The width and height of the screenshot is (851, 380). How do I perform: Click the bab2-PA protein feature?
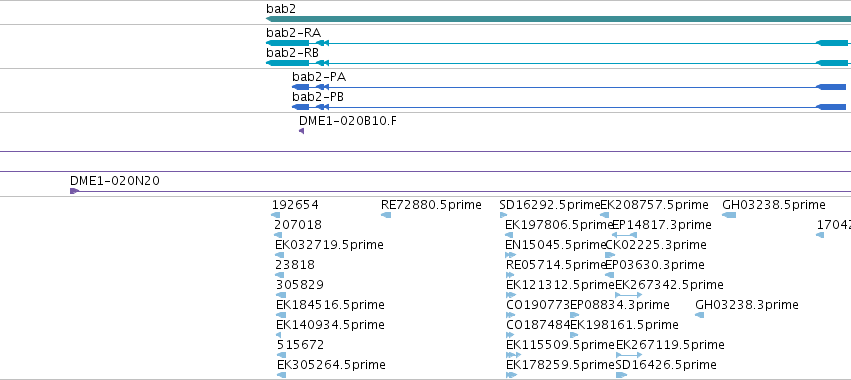point(569,87)
